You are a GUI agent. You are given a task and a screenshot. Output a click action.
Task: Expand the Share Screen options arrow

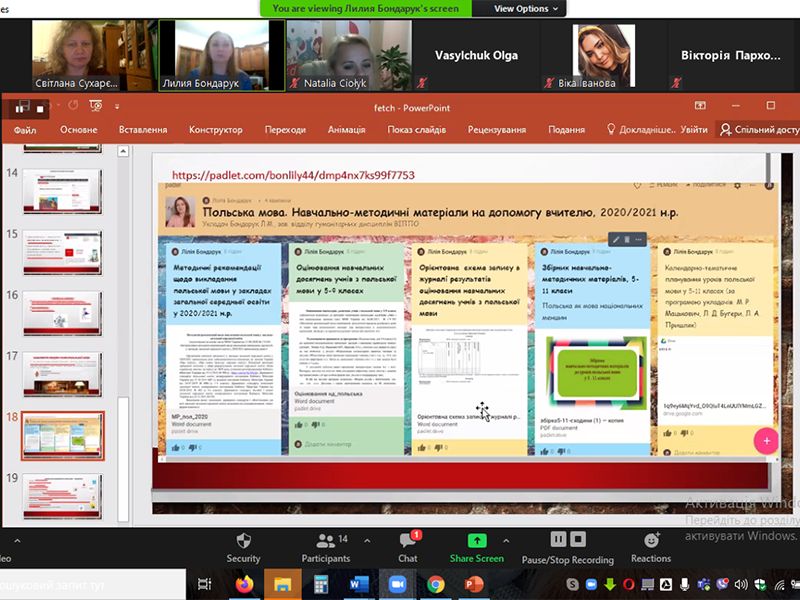(506, 540)
